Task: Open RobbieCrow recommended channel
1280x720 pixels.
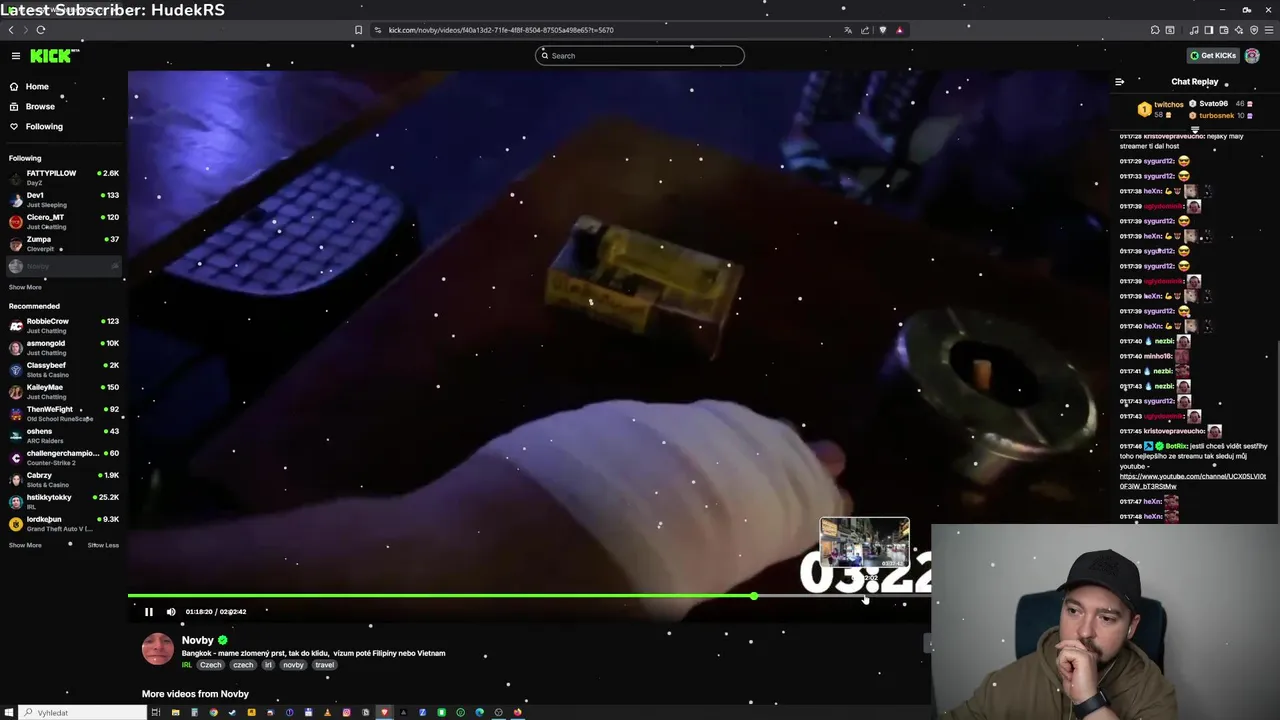Action: [x=64, y=326]
